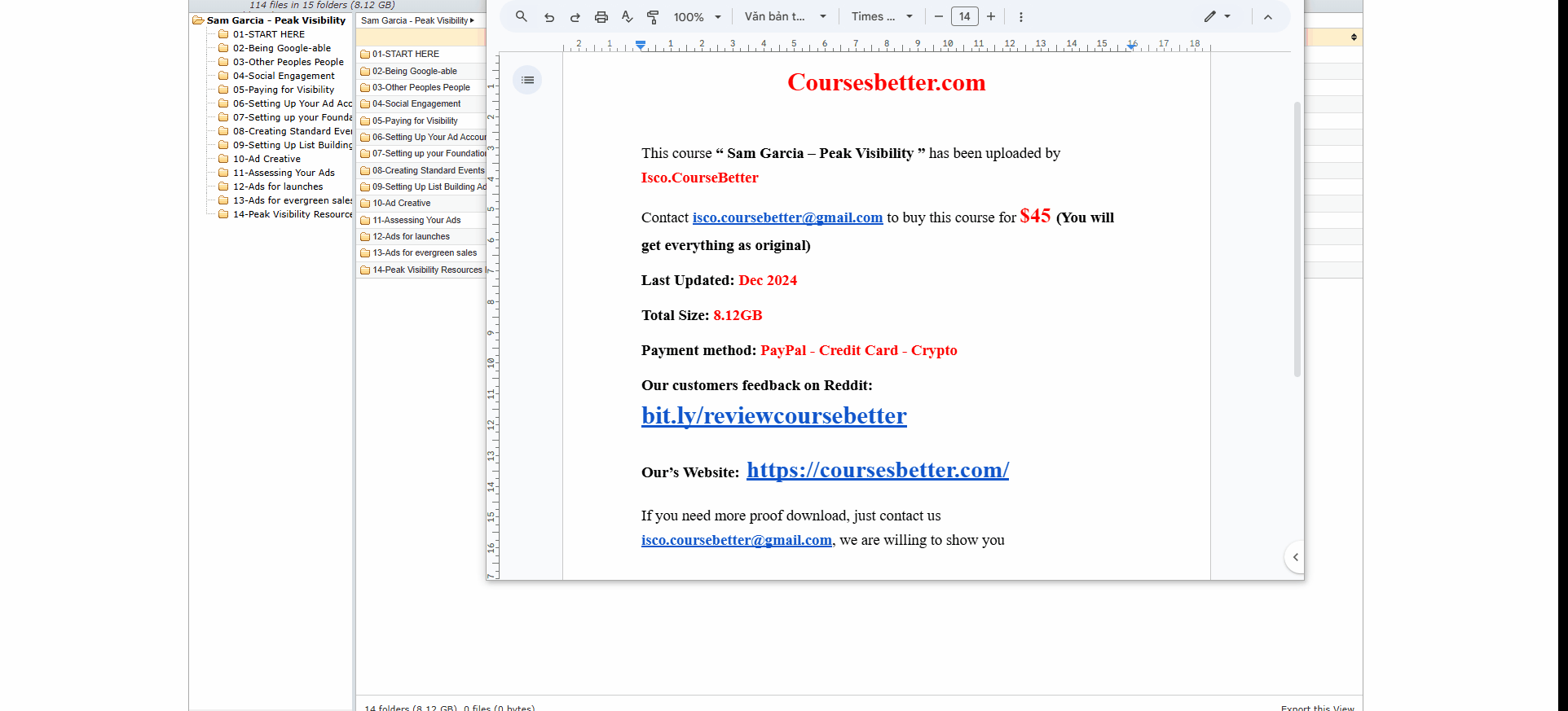Click the 06-Setting Up Your Ad Accou row in the file list
1568x711 pixels.
pos(421,137)
